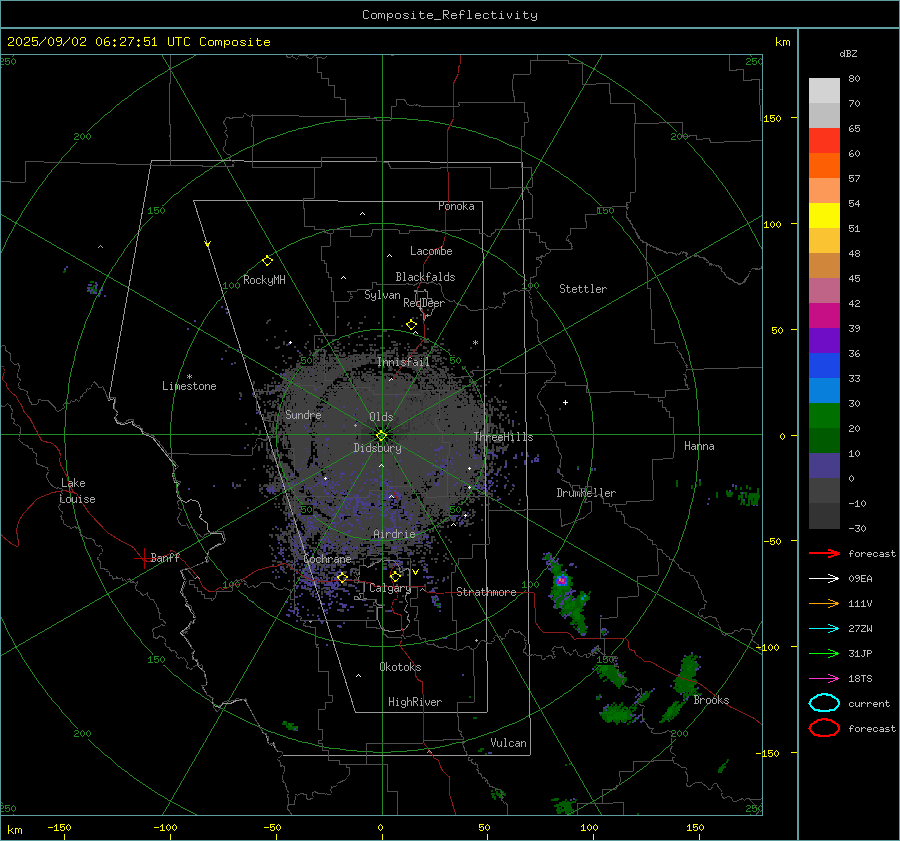Select the magenta 42-39 dBZ color swatch

click(x=824, y=316)
